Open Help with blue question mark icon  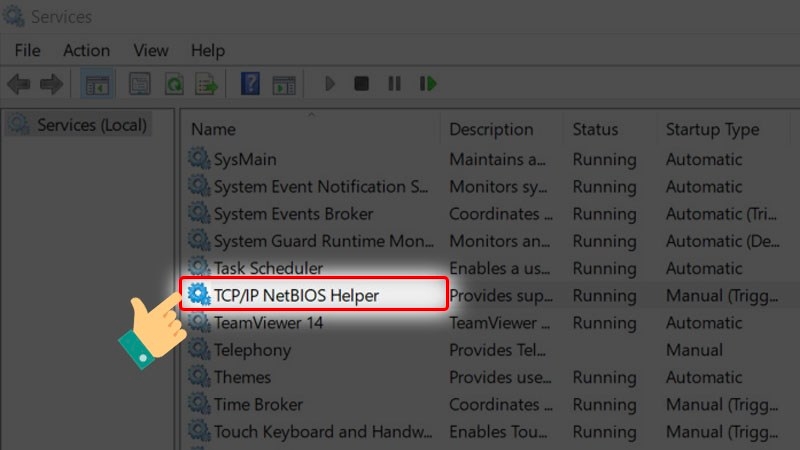[x=250, y=85]
